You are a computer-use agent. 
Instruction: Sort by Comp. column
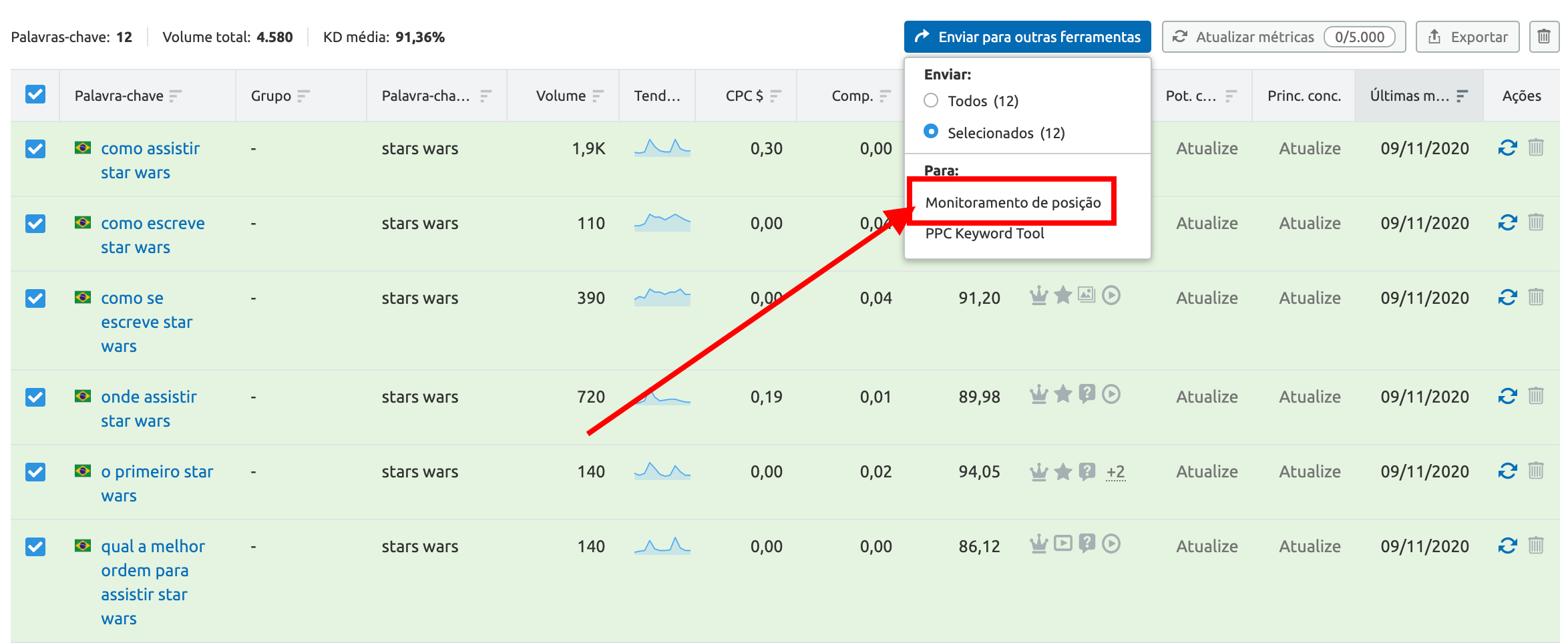click(x=885, y=96)
